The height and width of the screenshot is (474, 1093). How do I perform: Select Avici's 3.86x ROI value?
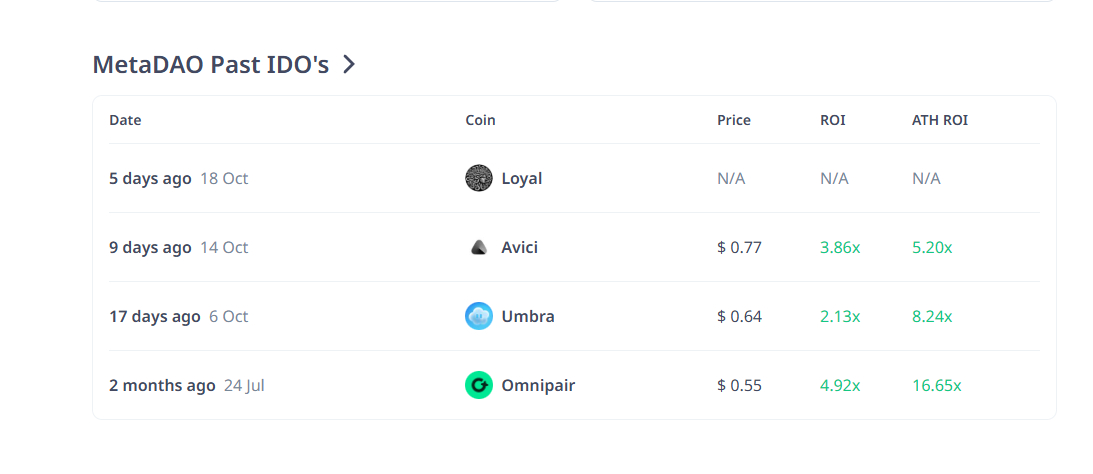click(839, 247)
